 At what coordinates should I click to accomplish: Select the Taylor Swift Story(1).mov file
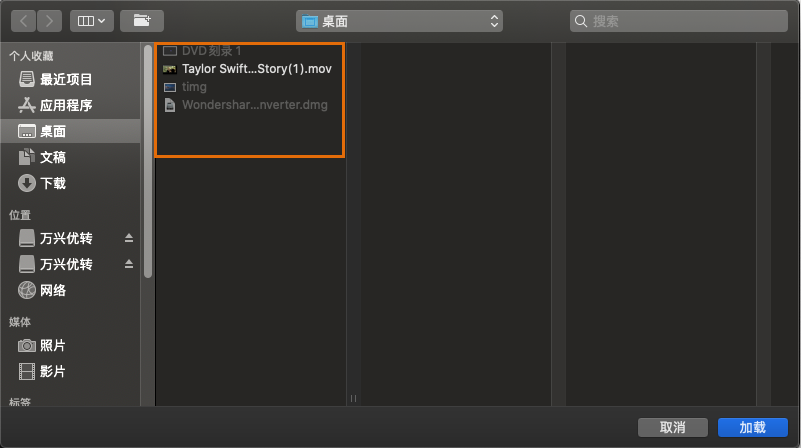pyautogui.click(x=255, y=69)
